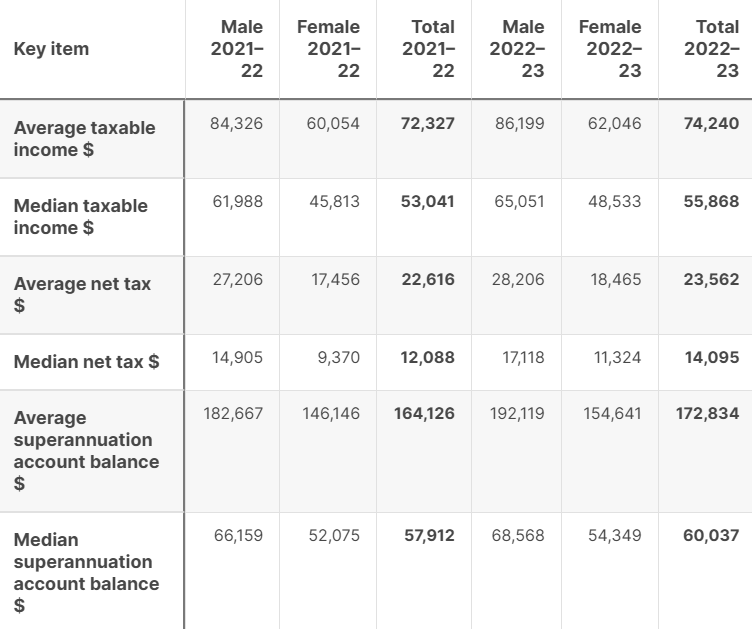Click the "Key item" column header
The image size is (752, 629).
tap(51, 49)
